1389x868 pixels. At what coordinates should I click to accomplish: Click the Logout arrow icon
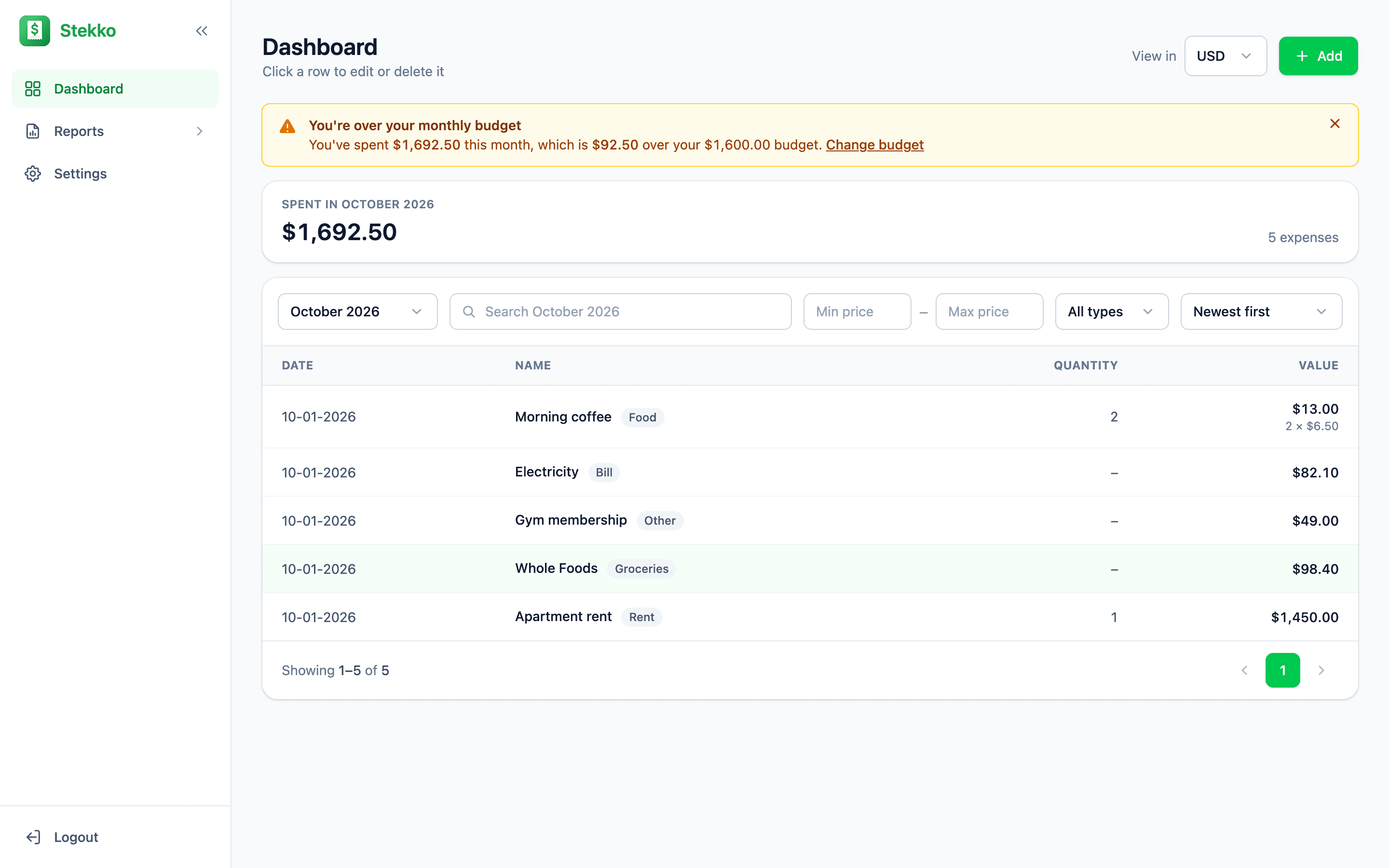point(33,837)
